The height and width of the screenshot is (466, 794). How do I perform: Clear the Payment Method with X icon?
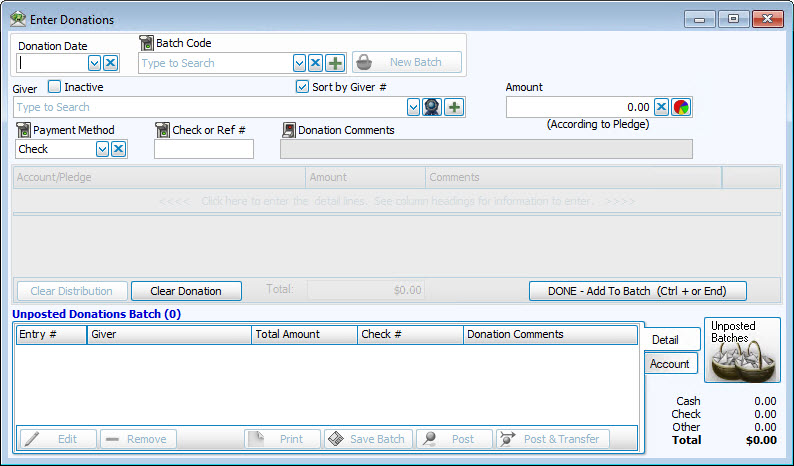tap(118, 149)
